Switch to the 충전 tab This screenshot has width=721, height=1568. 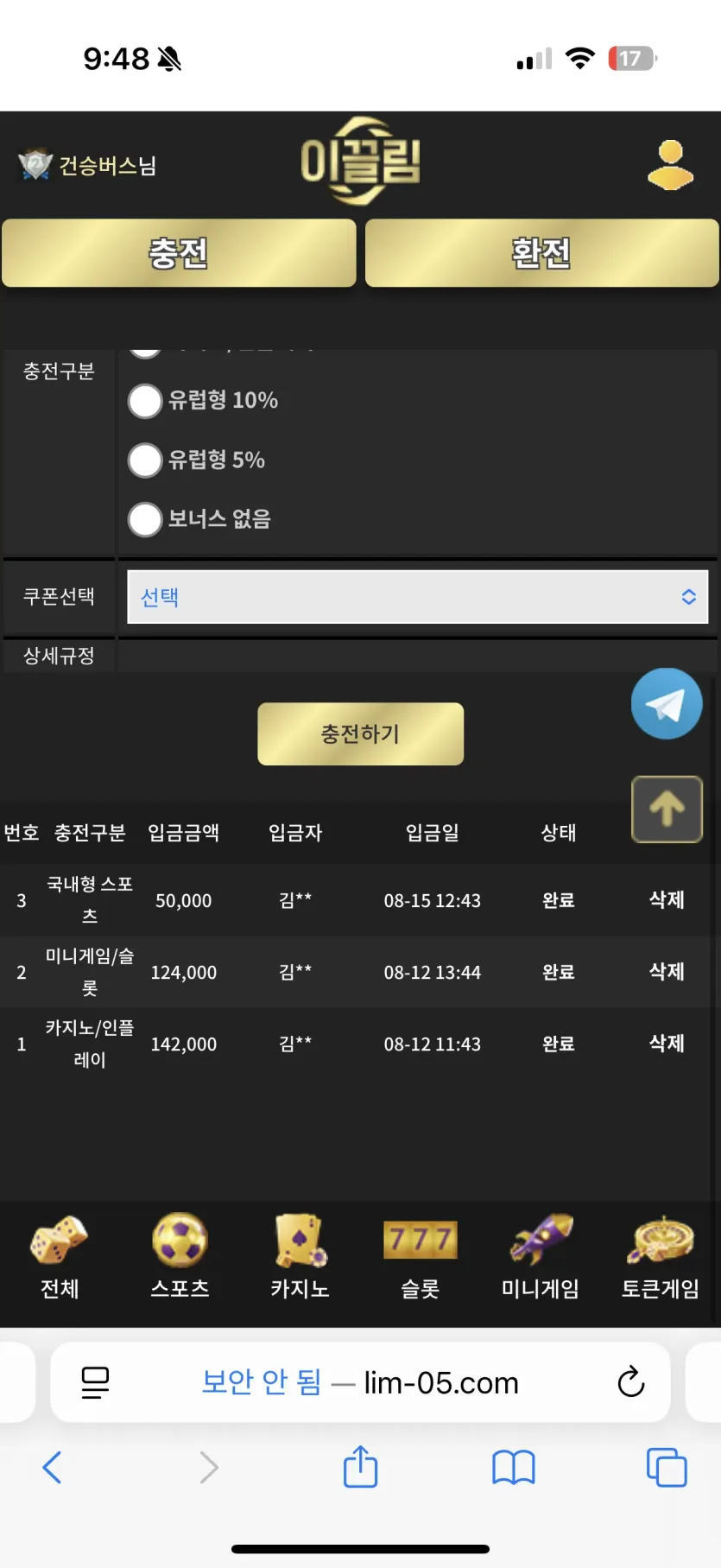tap(179, 253)
